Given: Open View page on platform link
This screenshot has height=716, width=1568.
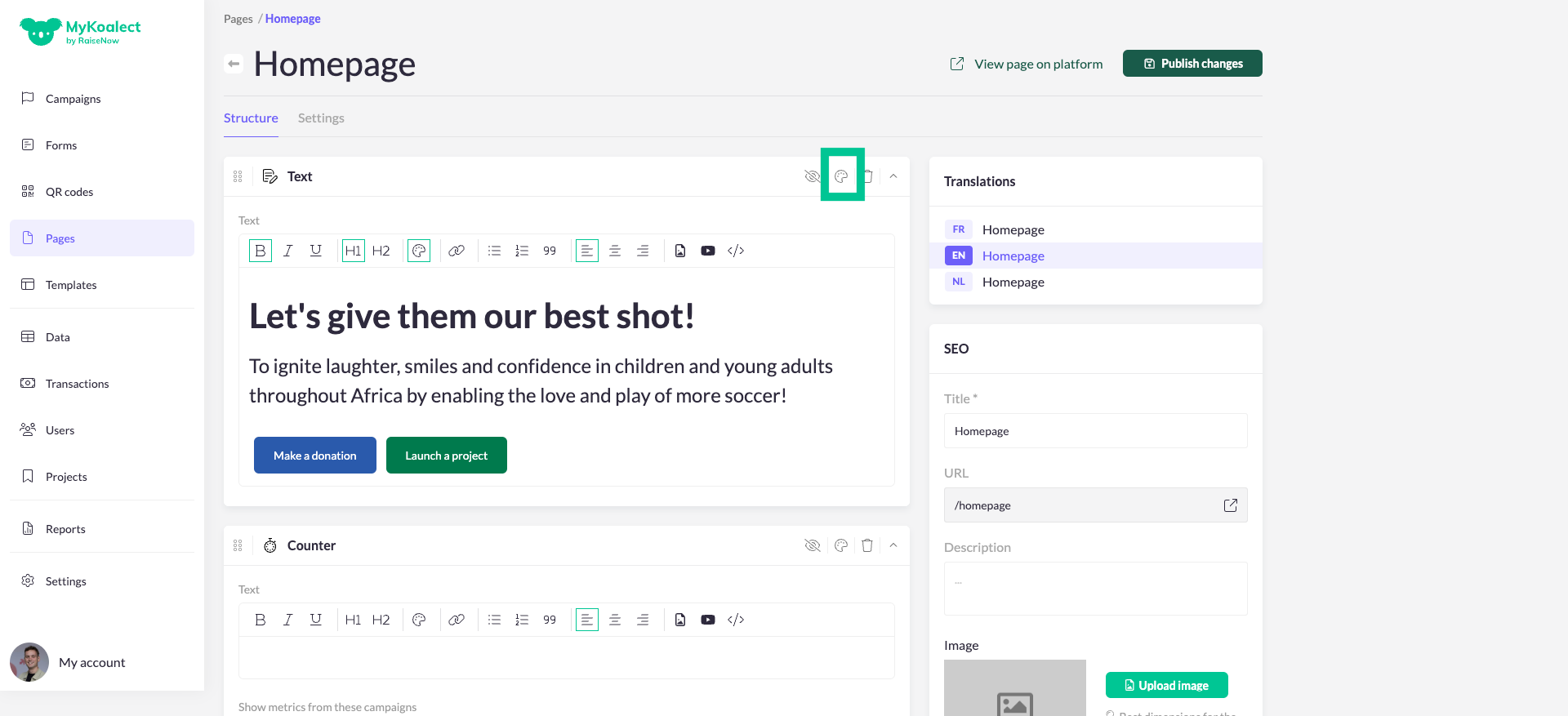Looking at the screenshot, I should pos(1027,64).
